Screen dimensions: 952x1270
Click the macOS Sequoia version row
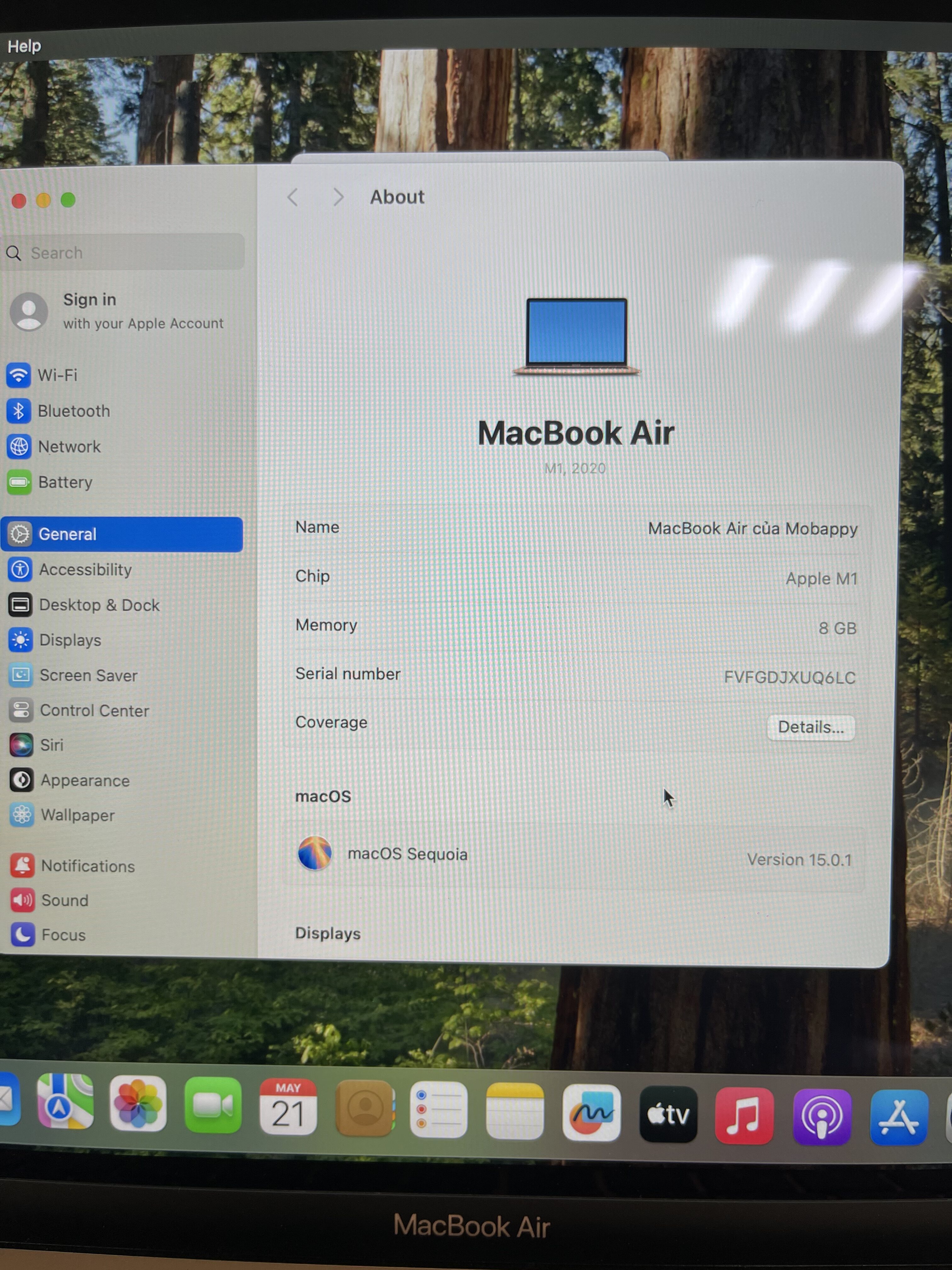coord(574,857)
